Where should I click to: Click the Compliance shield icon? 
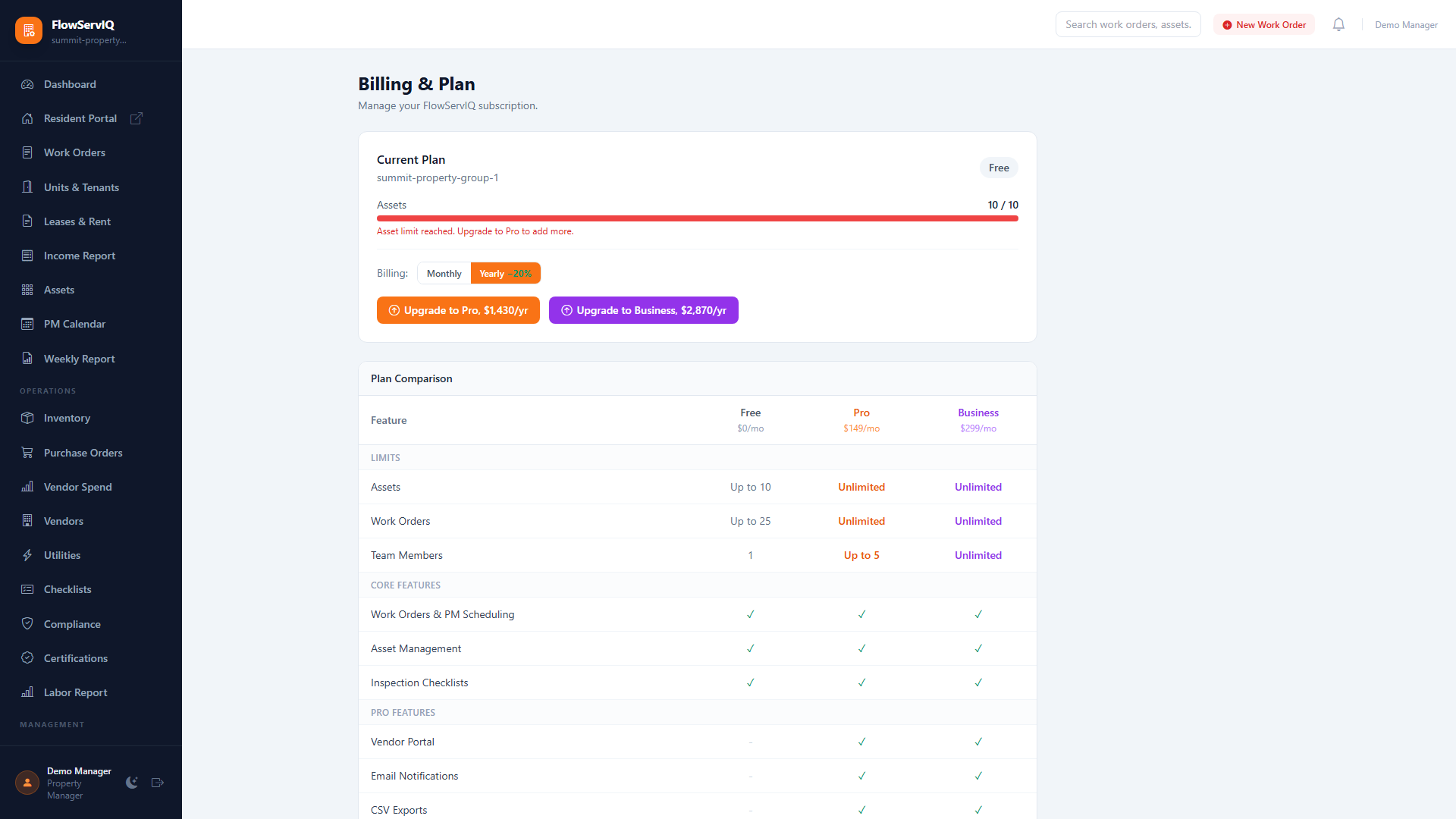click(x=27, y=623)
